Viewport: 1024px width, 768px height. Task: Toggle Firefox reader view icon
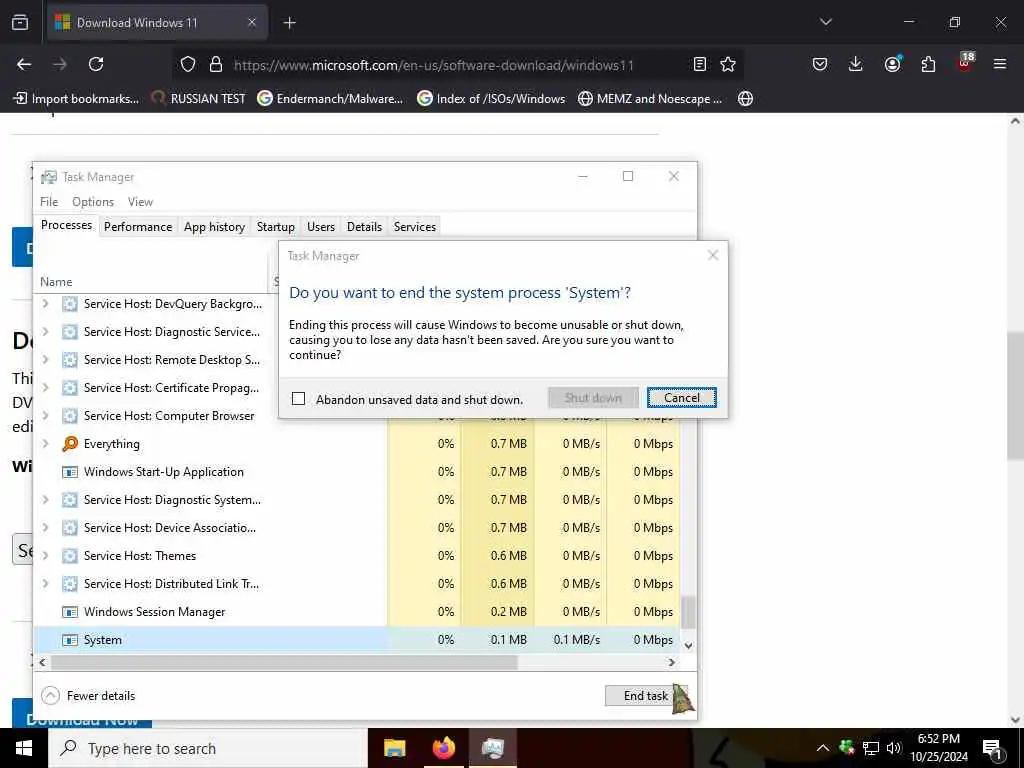699,64
